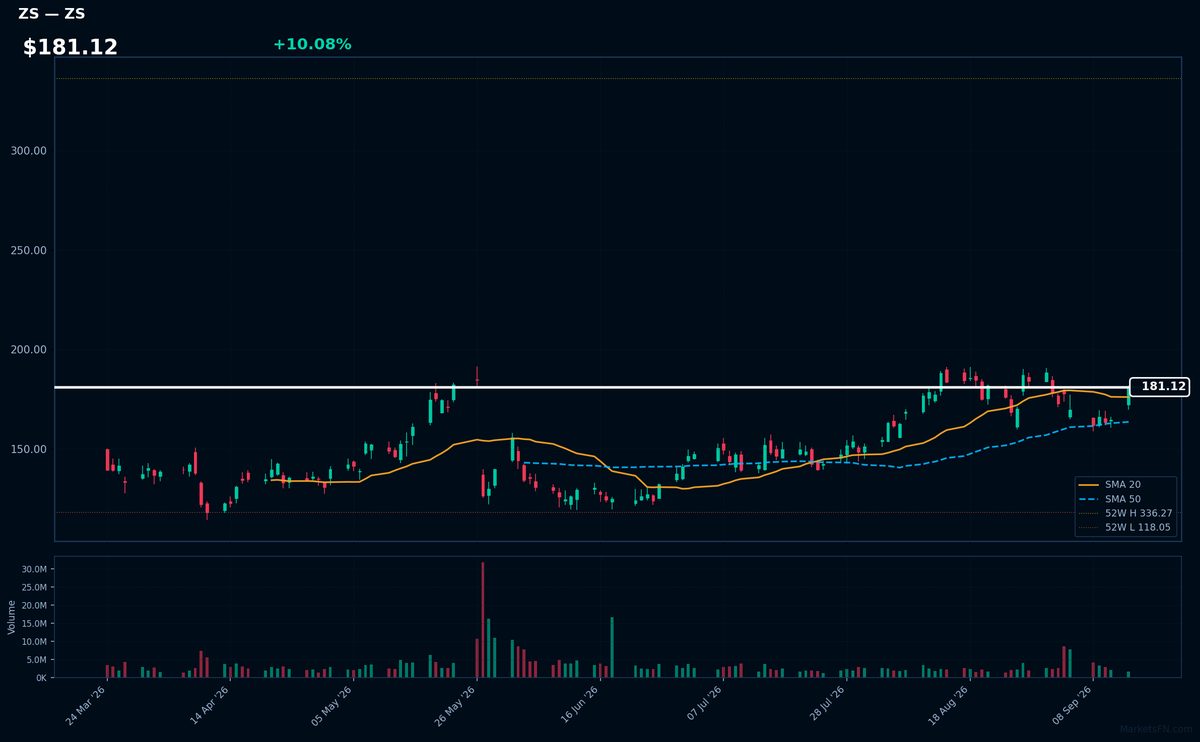
Task: Select SMA 50 legend entry
Action: 1123,498
